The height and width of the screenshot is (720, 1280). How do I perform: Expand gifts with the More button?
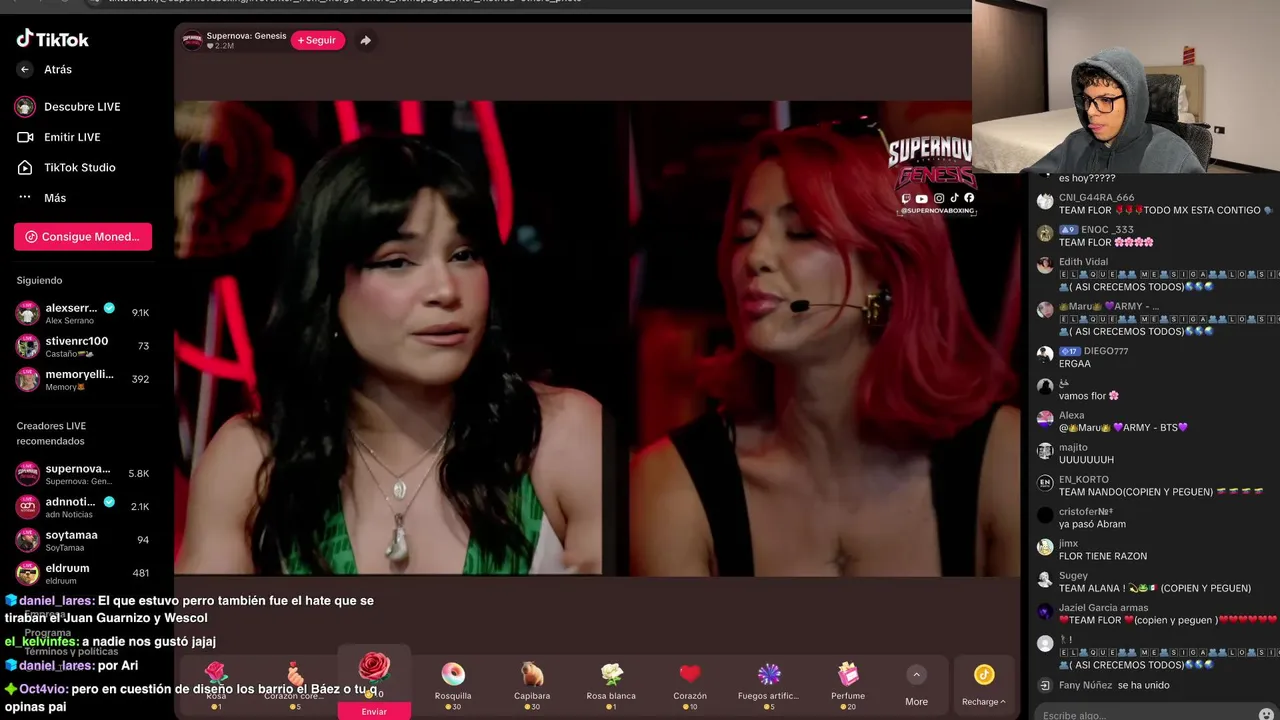[x=916, y=686]
